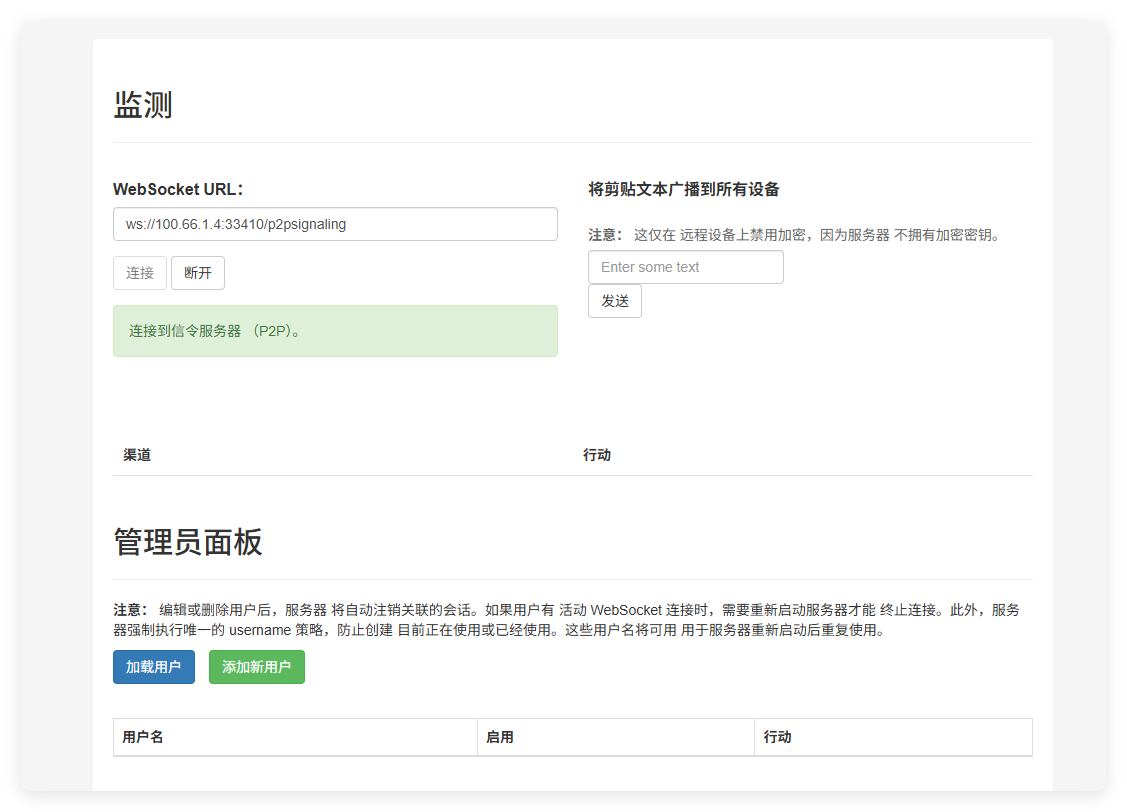
Task: Click the blue 加载用户 button
Action: (153, 667)
